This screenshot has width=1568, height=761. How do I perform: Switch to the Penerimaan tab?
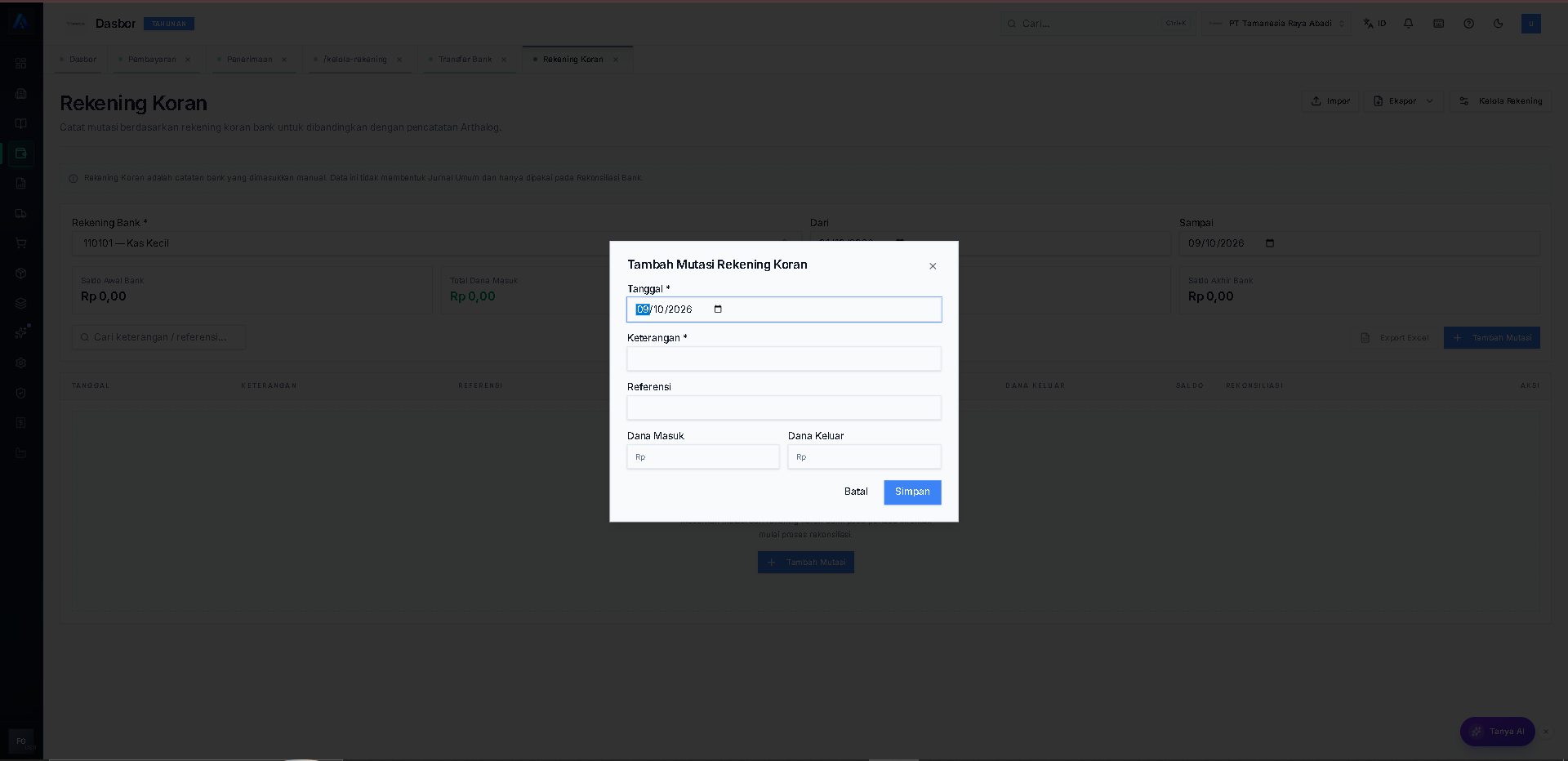coord(249,60)
